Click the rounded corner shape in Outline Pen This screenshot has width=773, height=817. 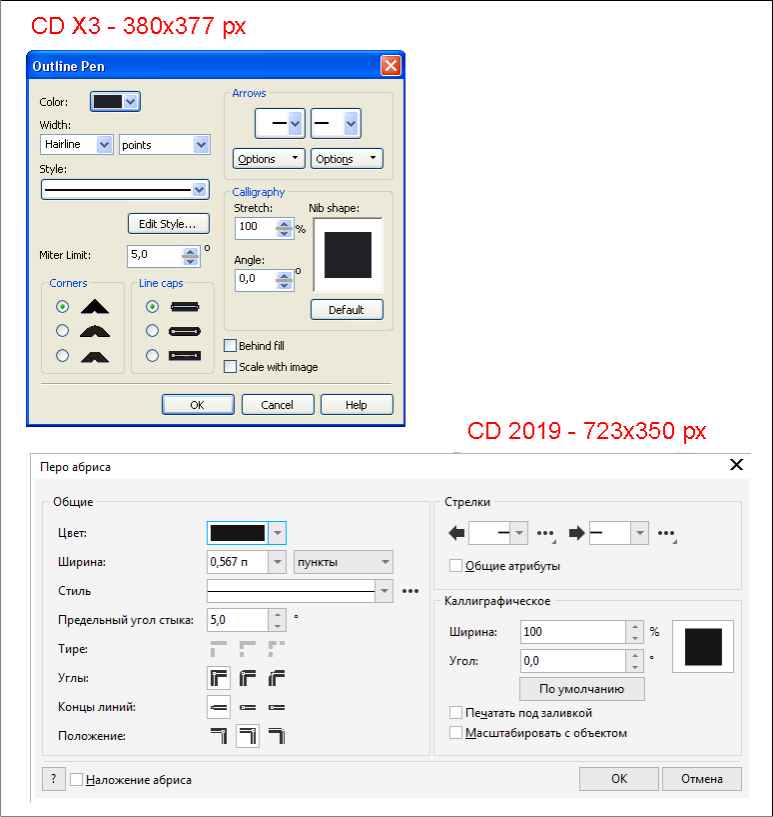[95, 331]
